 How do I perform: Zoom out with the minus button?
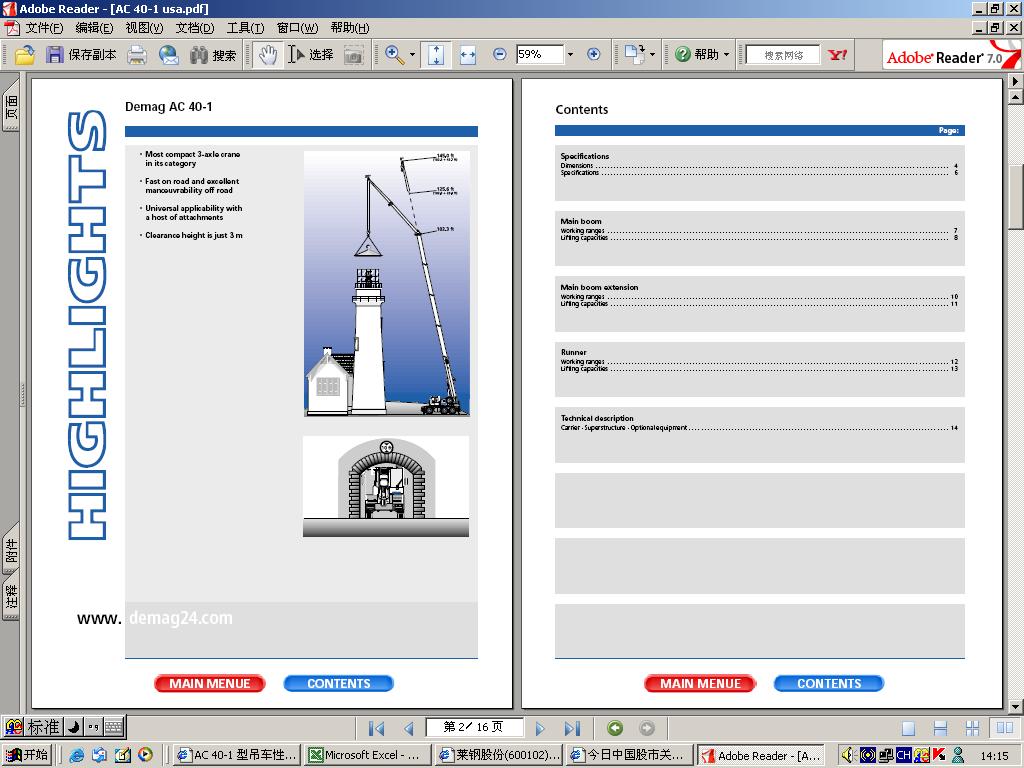pyautogui.click(x=500, y=54)
